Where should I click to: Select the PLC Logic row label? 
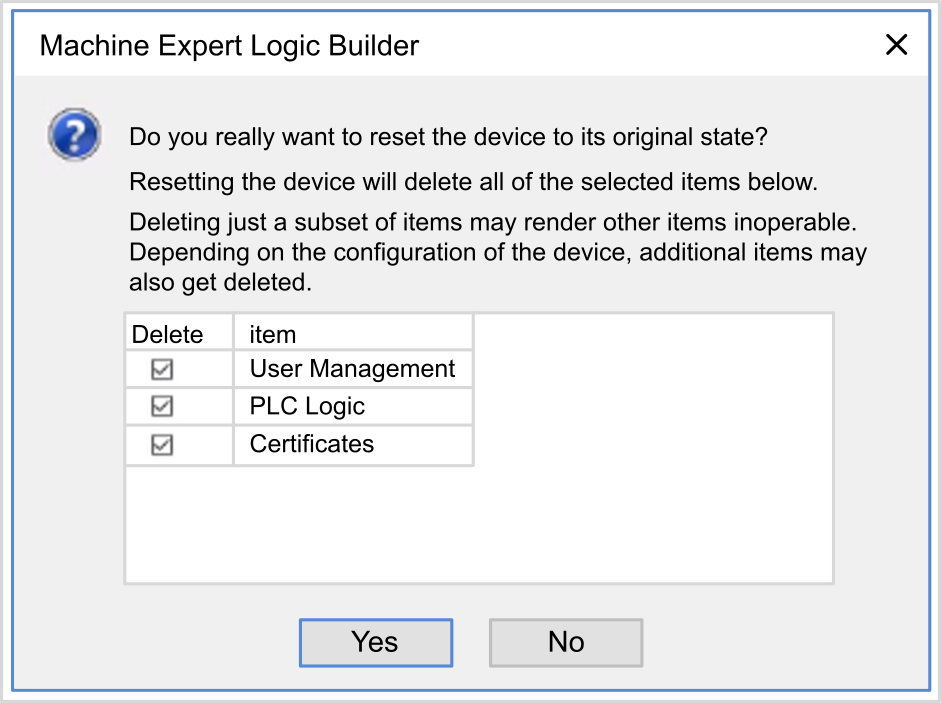[307, 407]
